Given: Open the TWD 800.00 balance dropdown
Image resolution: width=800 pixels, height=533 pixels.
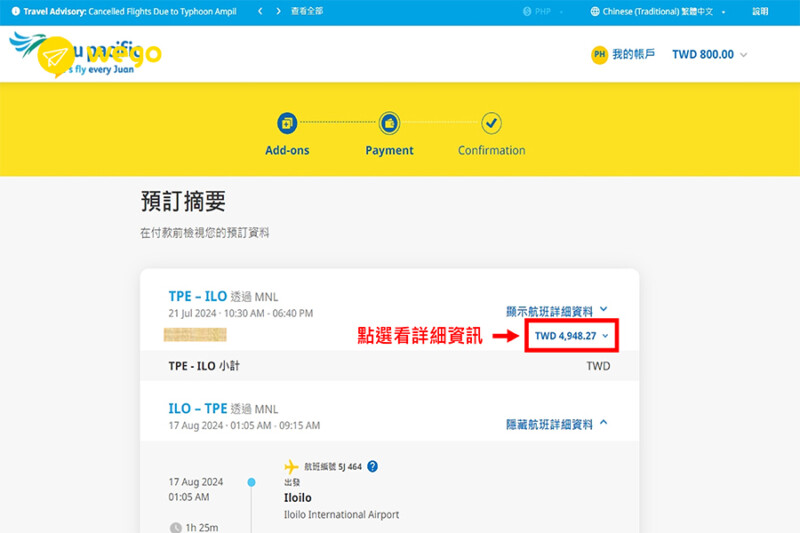Looking at the screenshot, I should point(709,54).
